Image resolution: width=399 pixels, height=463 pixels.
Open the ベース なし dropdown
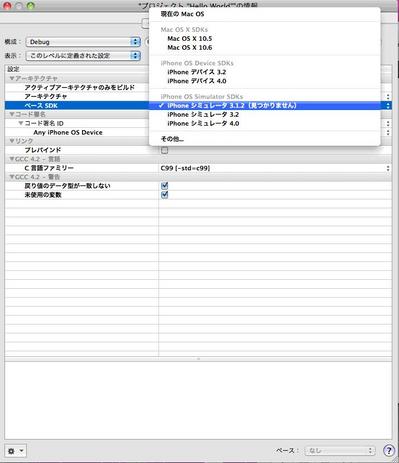click(x=340, y=451)
